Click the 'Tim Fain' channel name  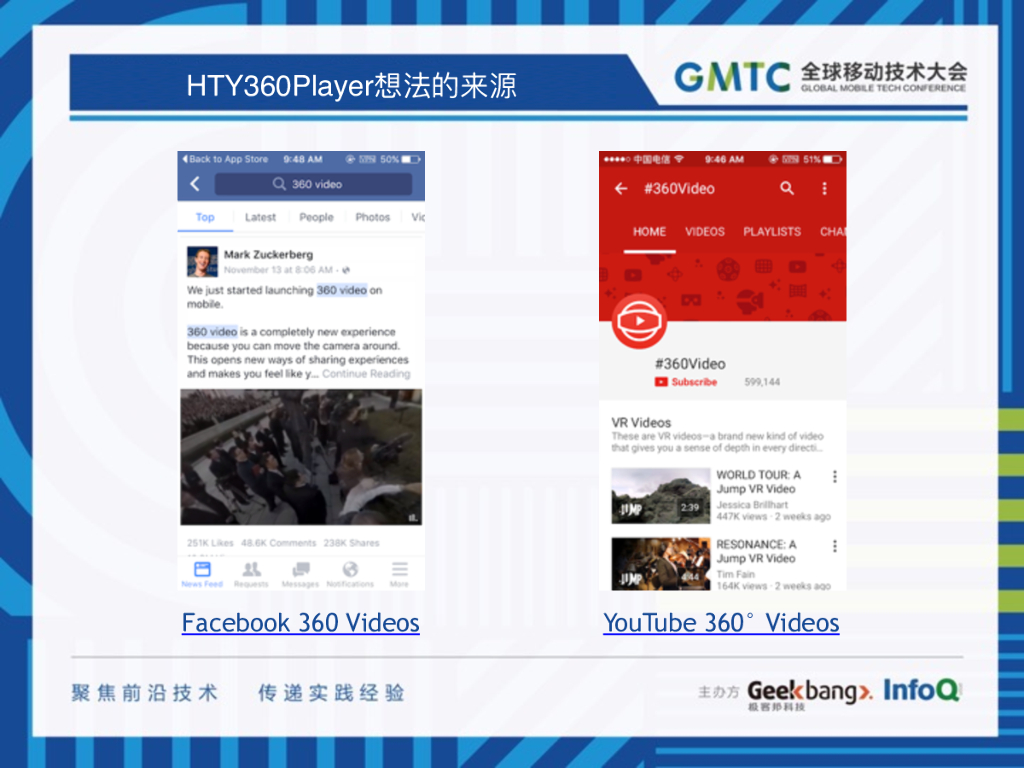point(735,574)
